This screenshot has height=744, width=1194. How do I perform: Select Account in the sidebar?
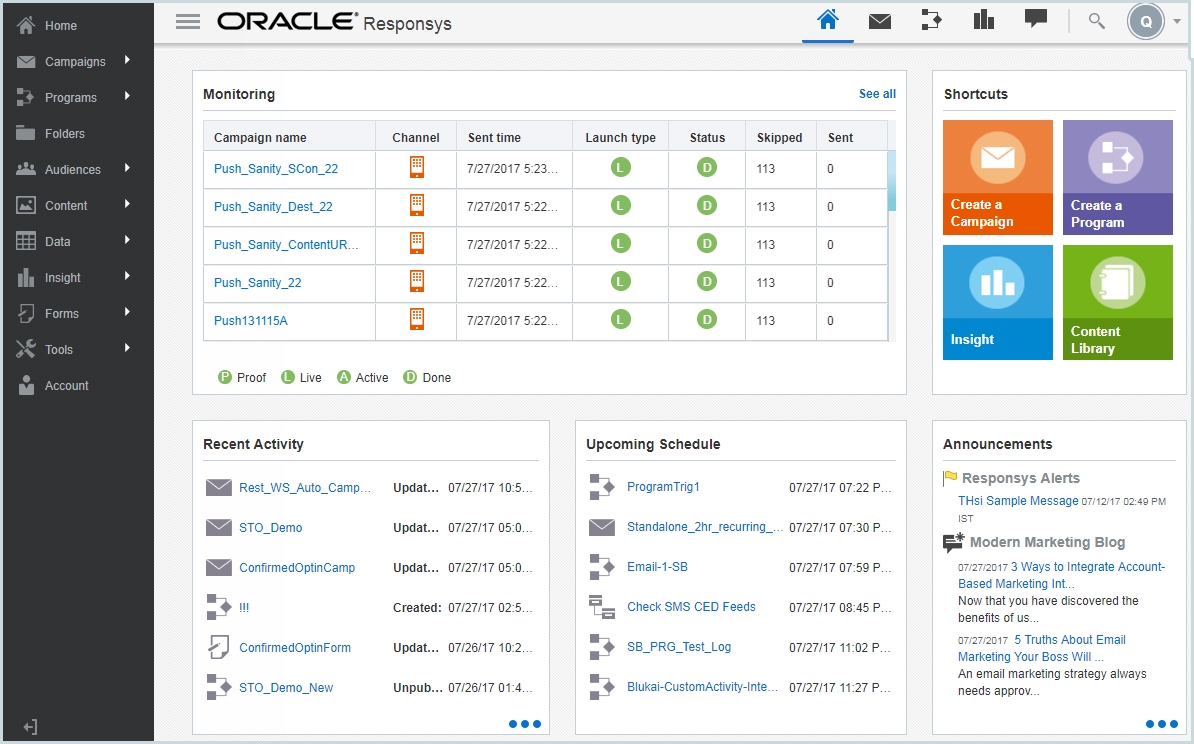pos(67,386)
